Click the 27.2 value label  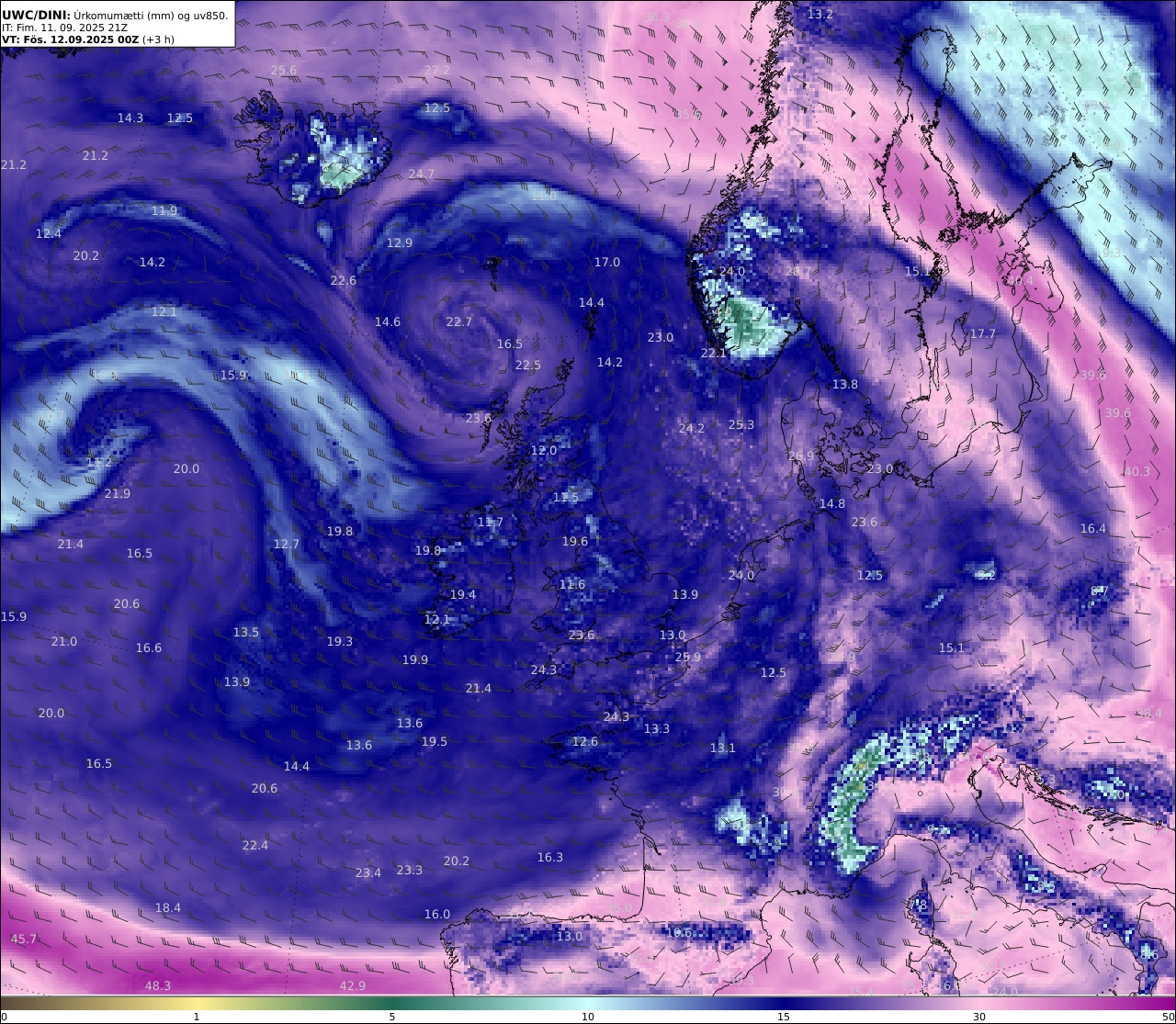coord(437,71)
